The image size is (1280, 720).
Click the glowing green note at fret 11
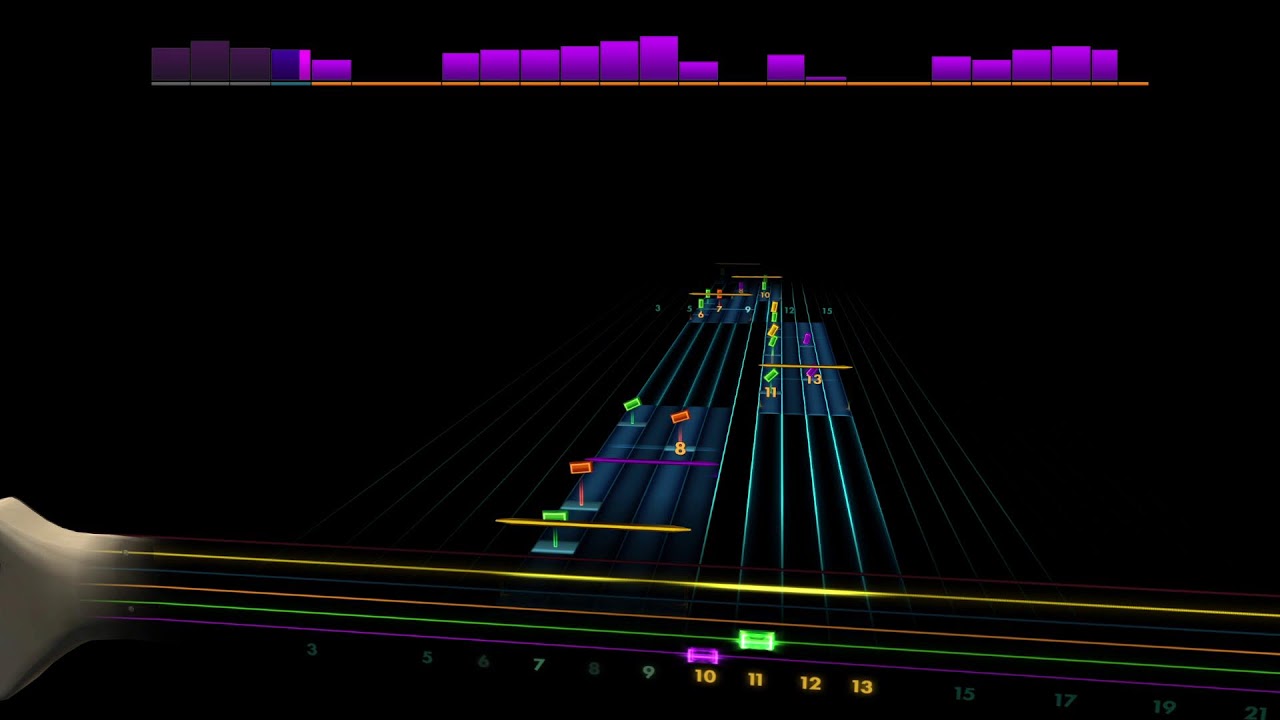pyautogui.click(x=757, y=640)
